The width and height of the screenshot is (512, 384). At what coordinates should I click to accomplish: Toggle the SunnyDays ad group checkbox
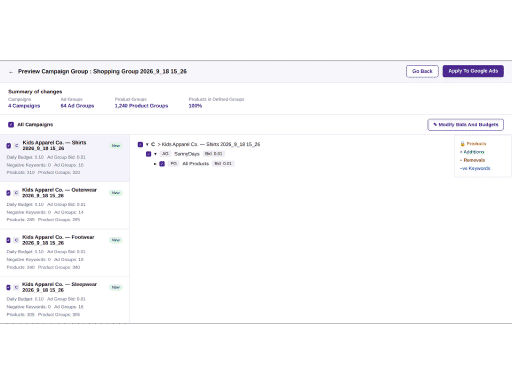click(x=149, y=154)
